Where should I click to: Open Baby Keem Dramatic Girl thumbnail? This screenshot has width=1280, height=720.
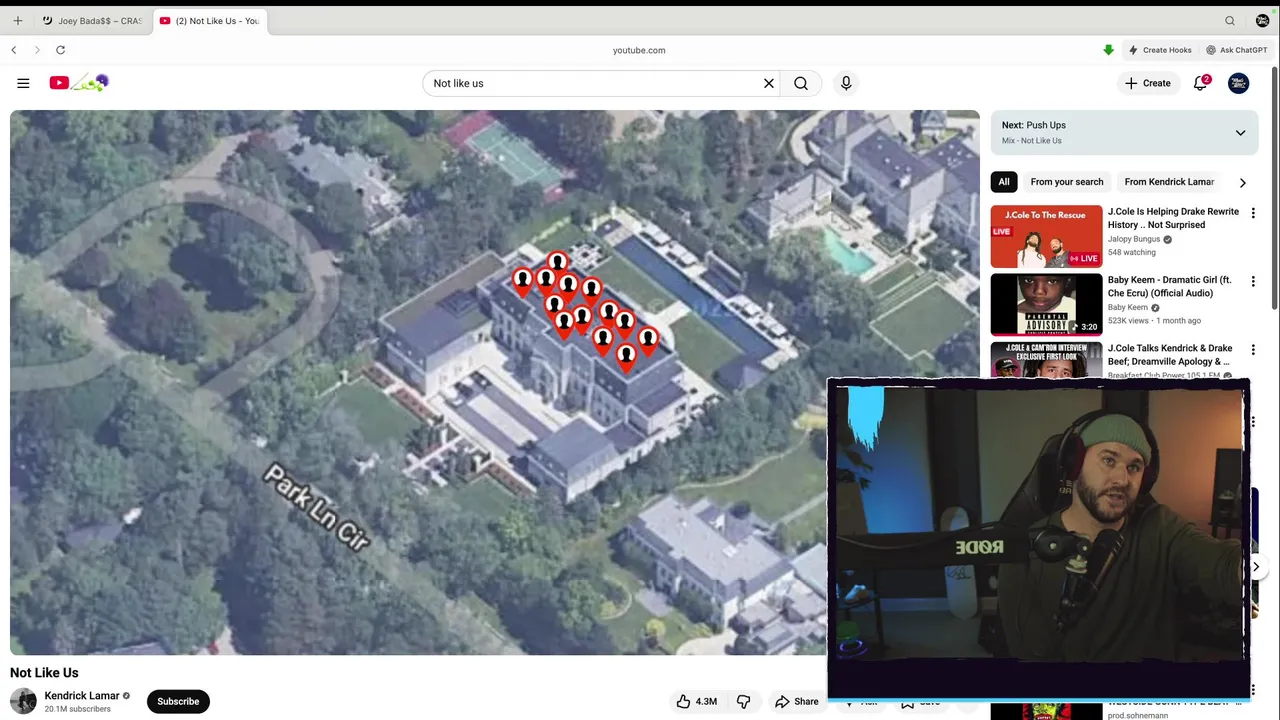(1046, 304)
